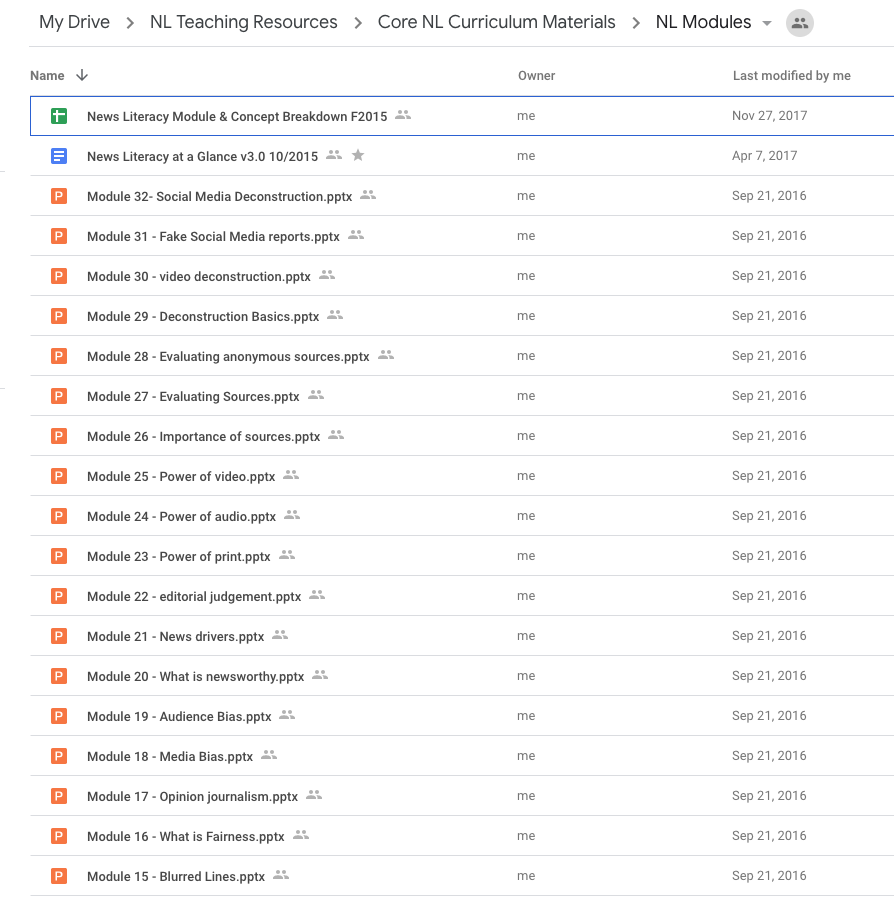Select Module 28 - Evaluating anonymous sources.pptx
The width and height of the screenshot is (894, 898).
coord(228,356)
